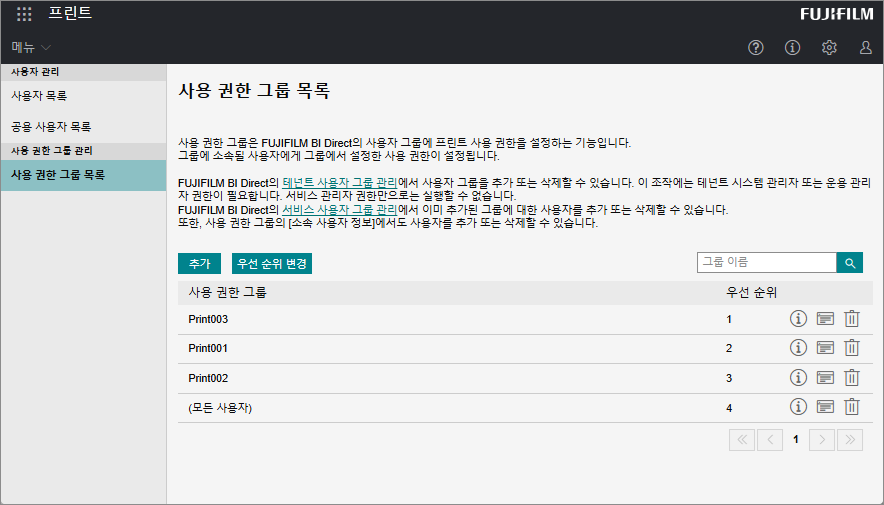884x505 pixels.
Task: Click the search magnifier button
Action: [849, 263]
